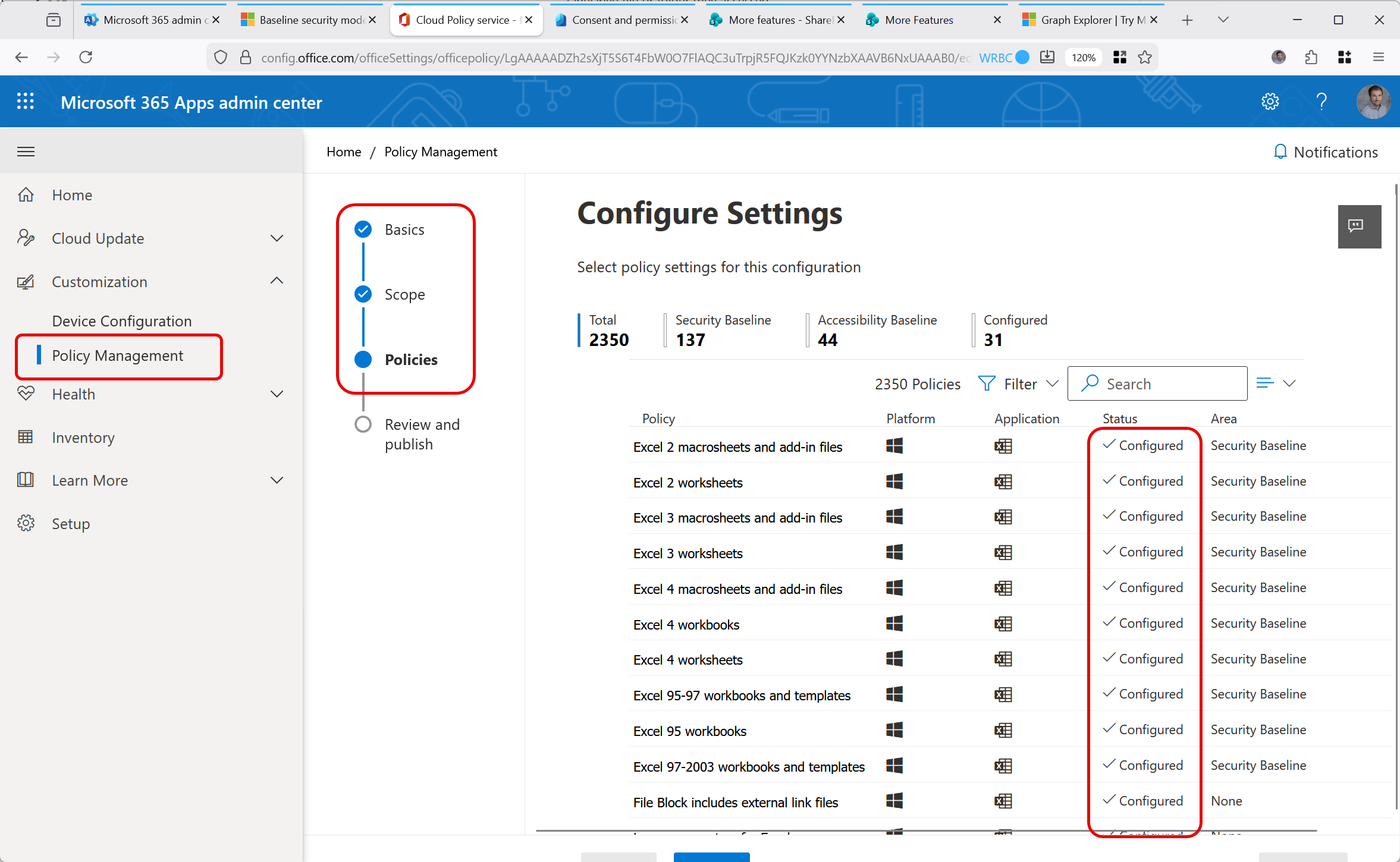Expand the Cloud Update nav section

click(277, 238)
